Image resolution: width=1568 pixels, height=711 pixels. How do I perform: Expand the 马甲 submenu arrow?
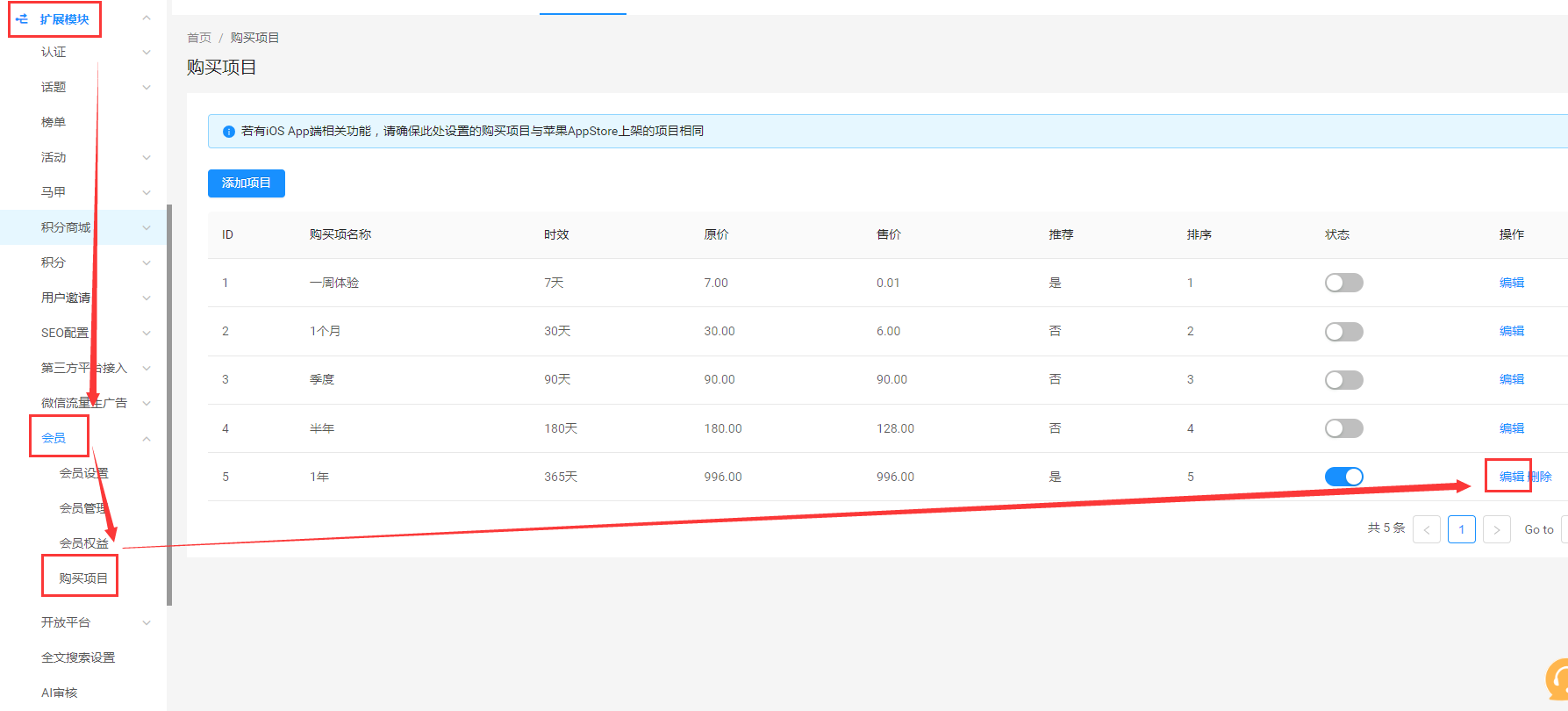click(147, 192)
